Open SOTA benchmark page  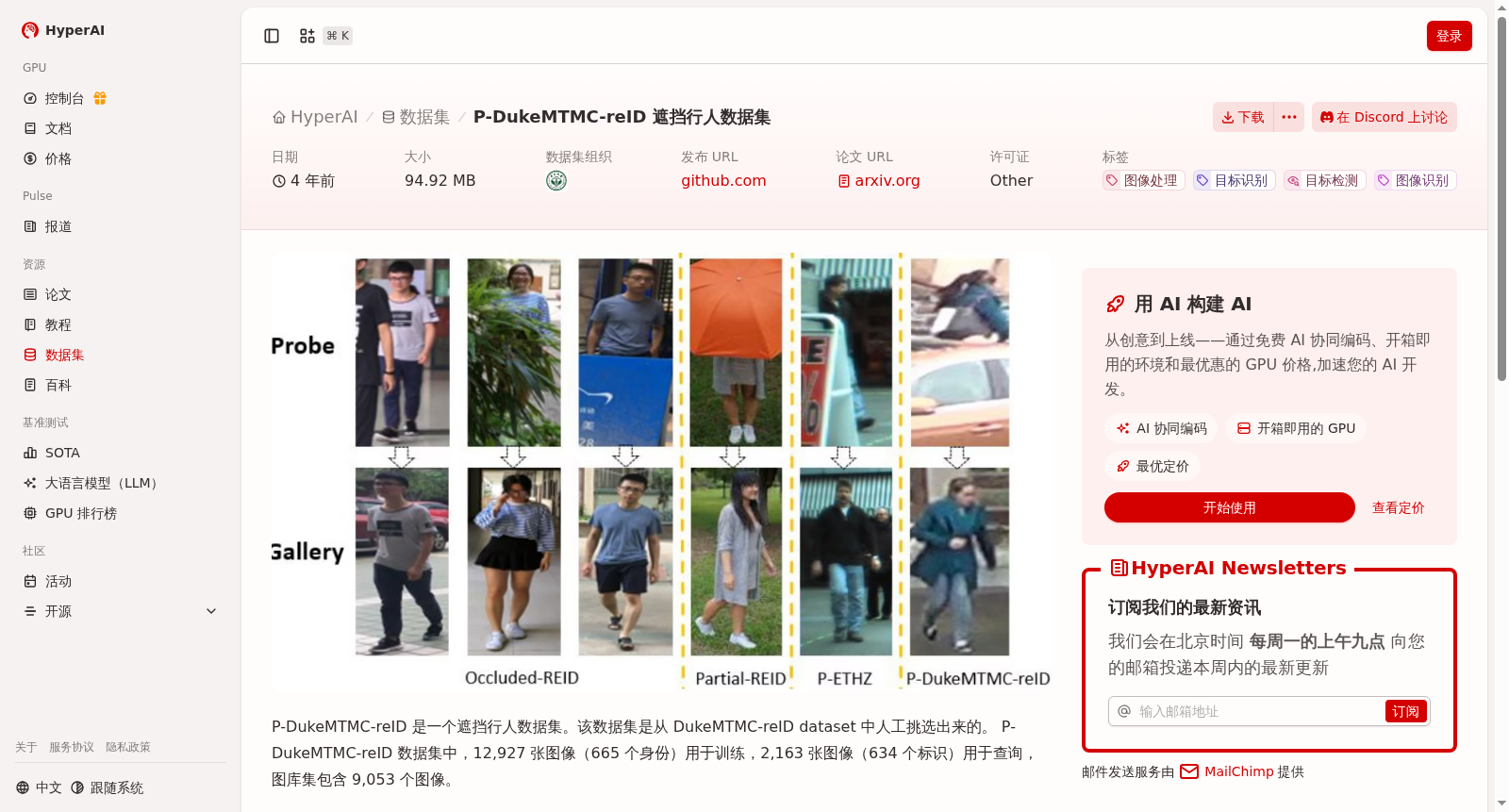coord(62,453)
